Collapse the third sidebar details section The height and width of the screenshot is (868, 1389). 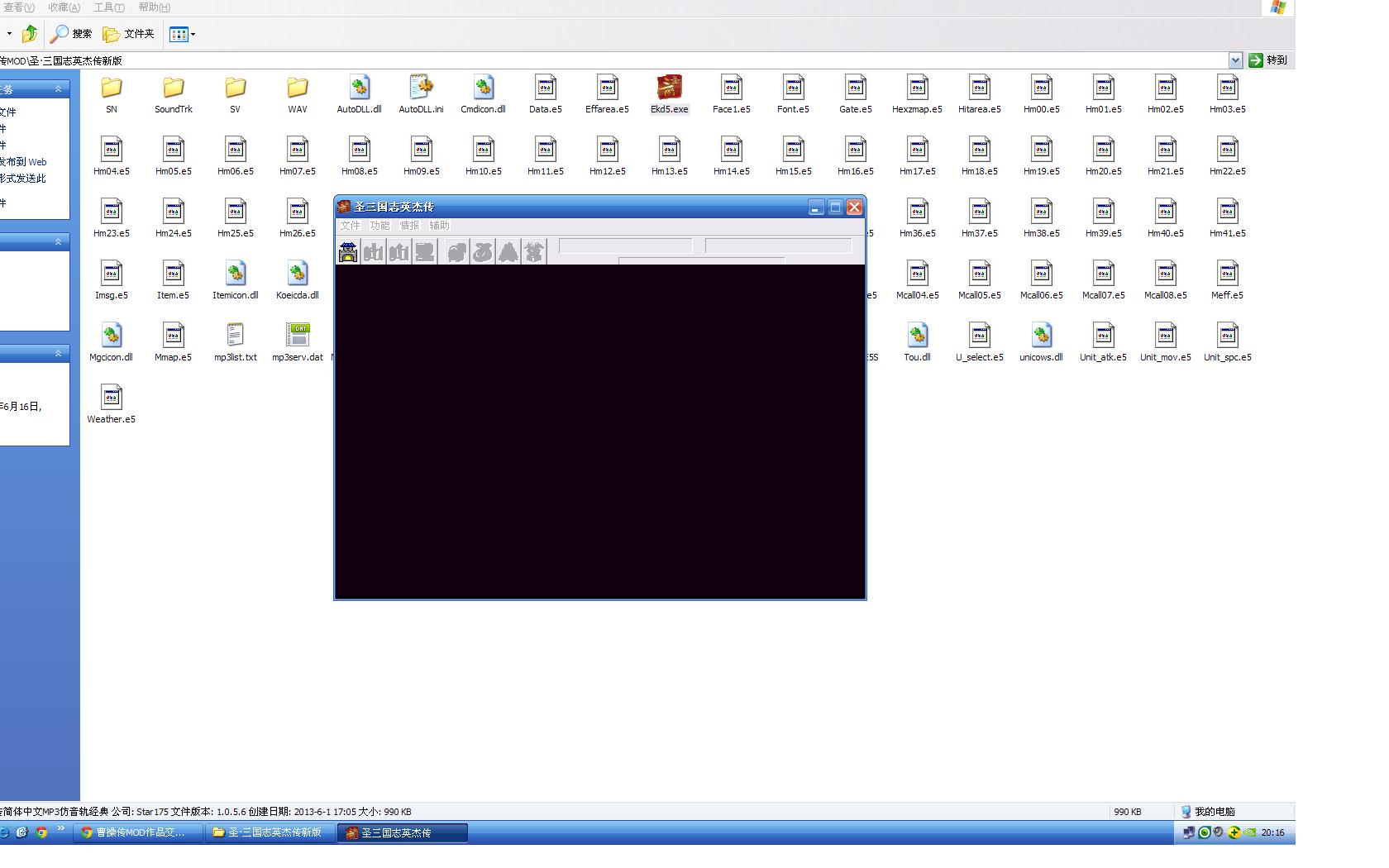point(58,354)
